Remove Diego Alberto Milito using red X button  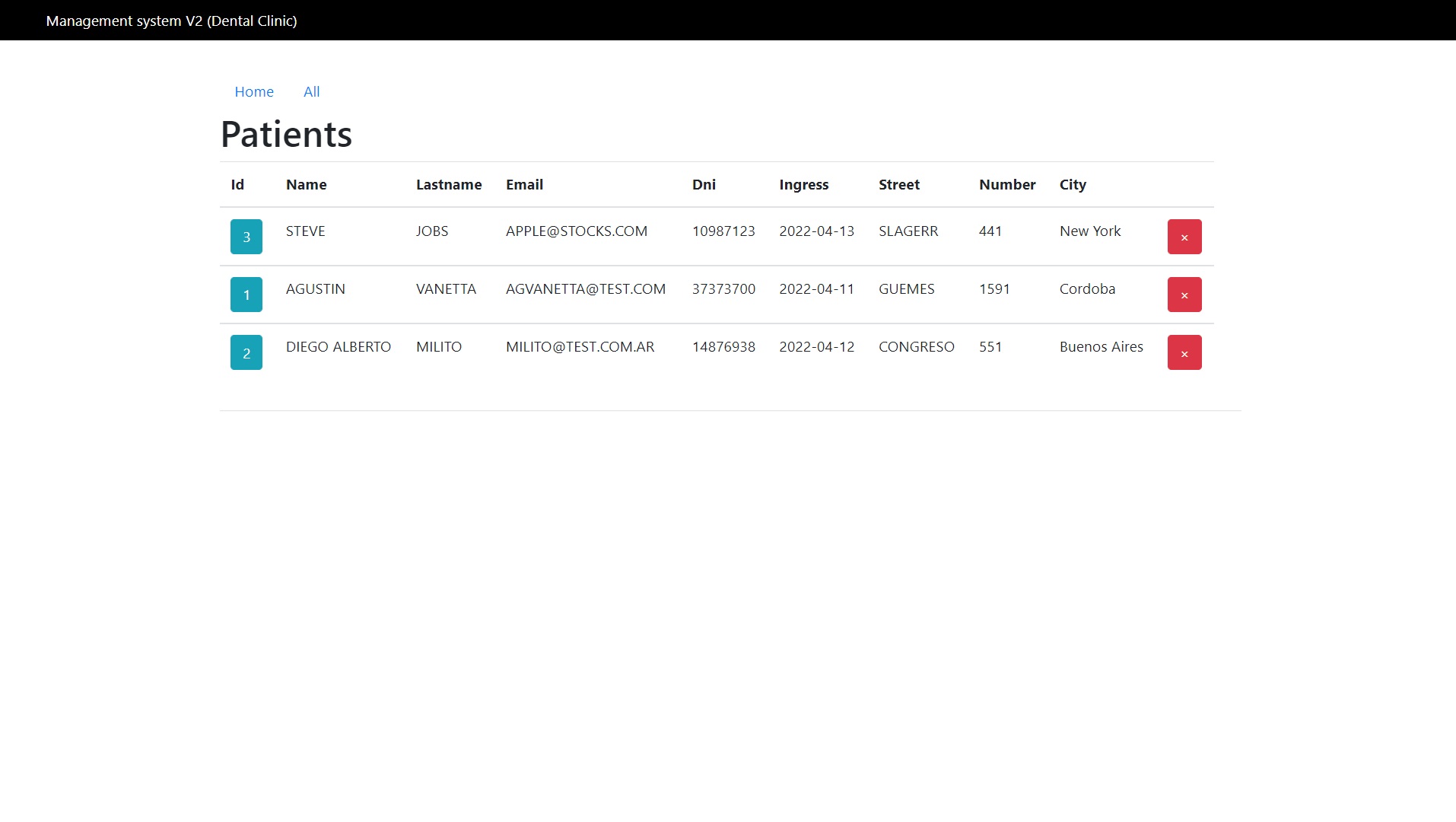pyautogui.click(x=1184, y=352)
